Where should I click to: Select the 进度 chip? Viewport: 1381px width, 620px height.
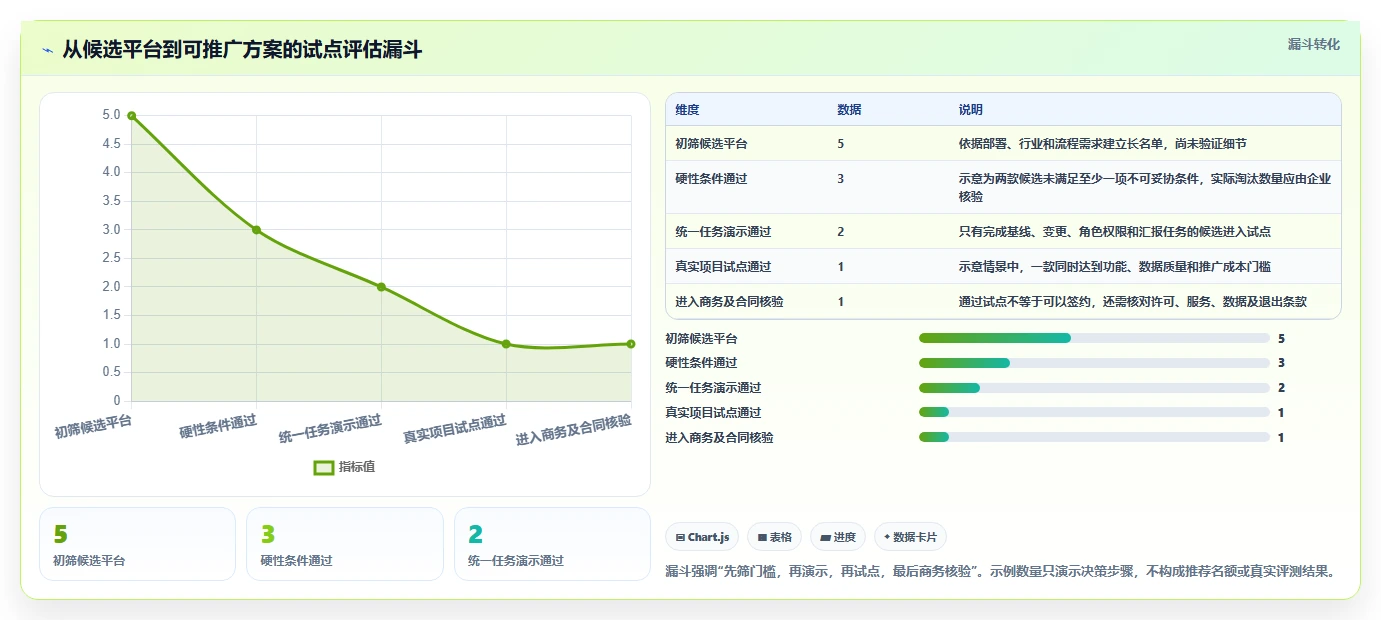click(x=838, y=537)
